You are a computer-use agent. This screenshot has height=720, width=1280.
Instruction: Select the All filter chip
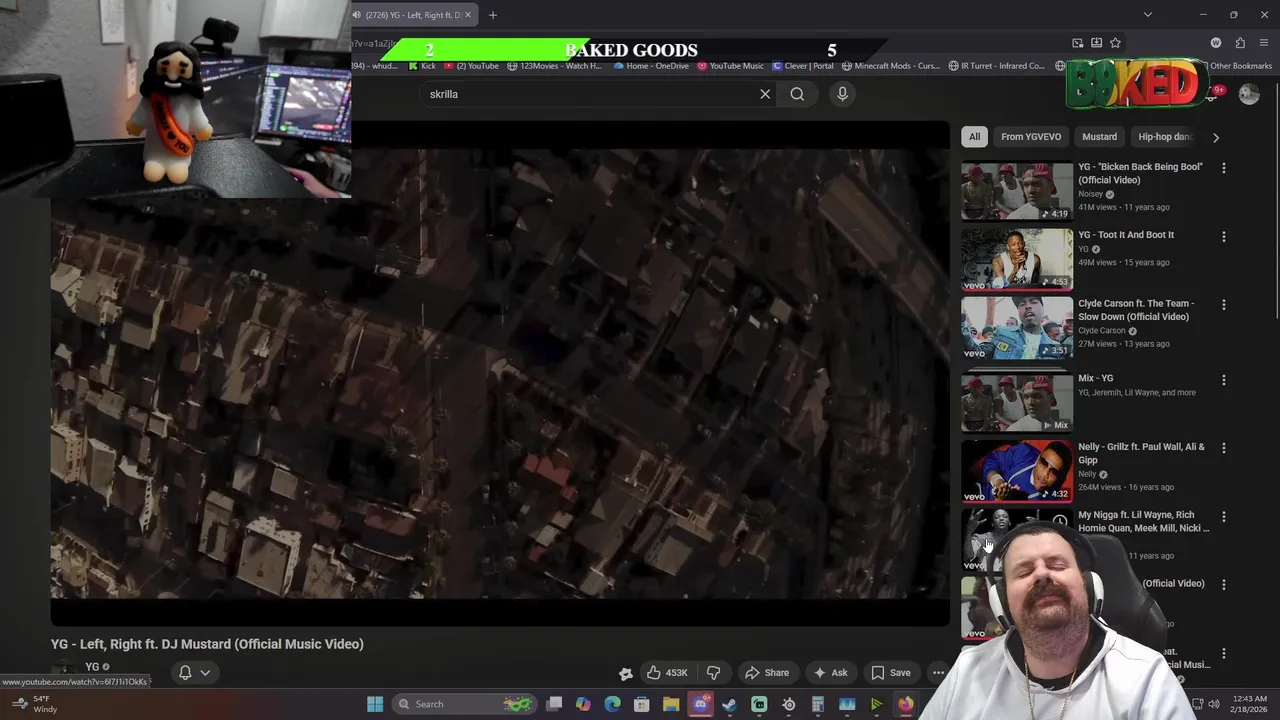coord(974,137)
